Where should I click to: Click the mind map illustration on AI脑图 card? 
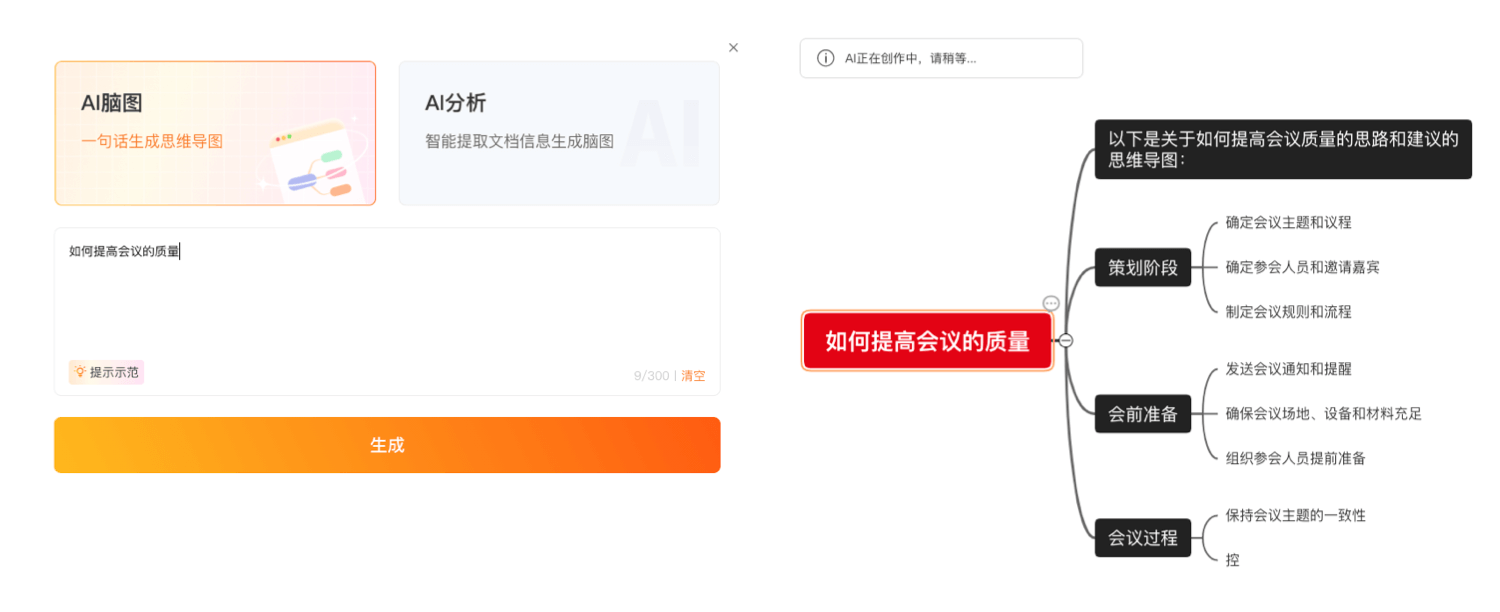313,161
